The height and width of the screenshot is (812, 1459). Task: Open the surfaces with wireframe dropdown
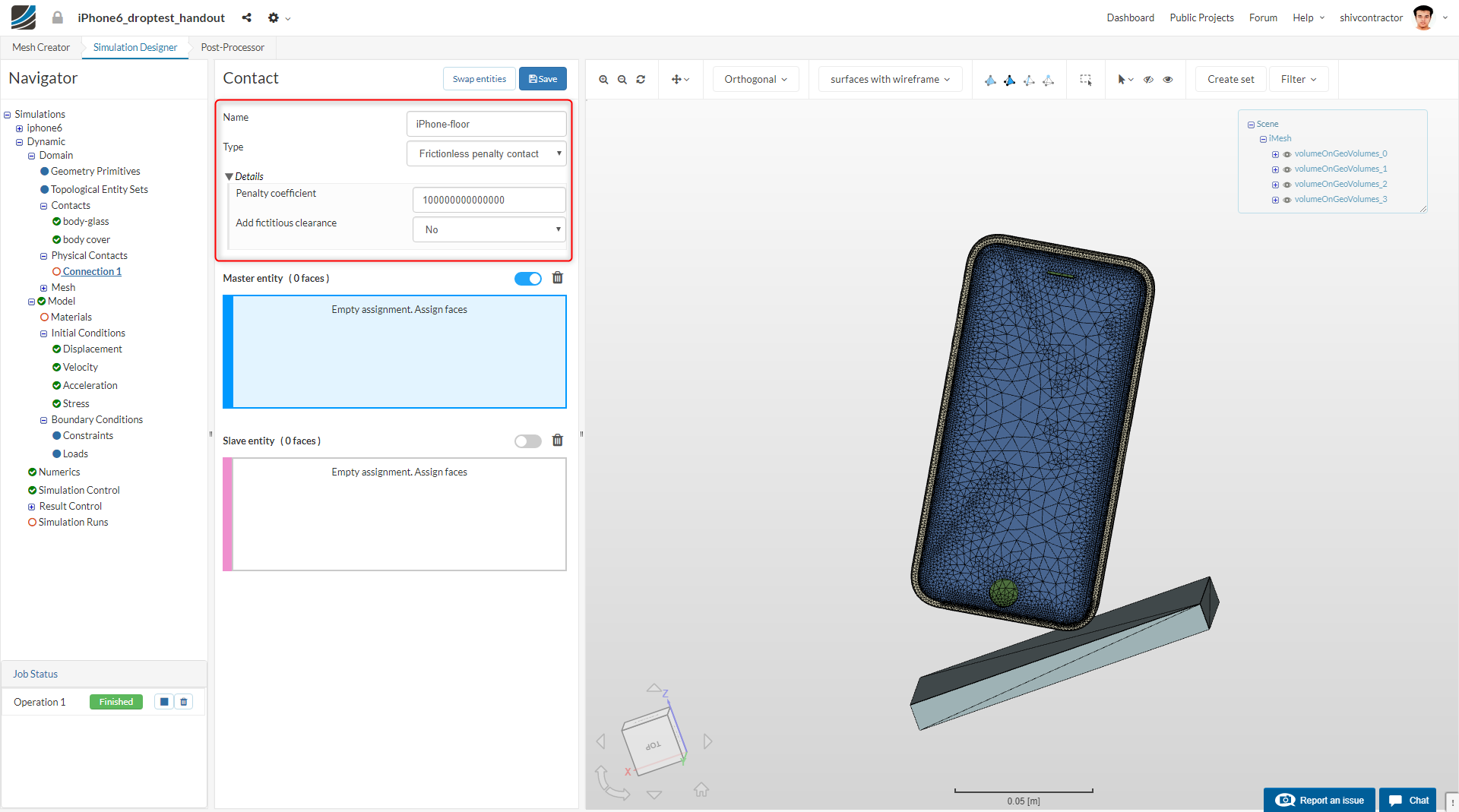point(890,79)
